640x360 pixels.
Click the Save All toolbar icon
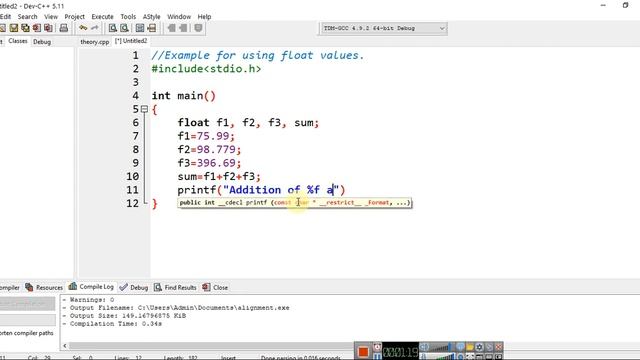pyautogui.click(x=25, y=28)
